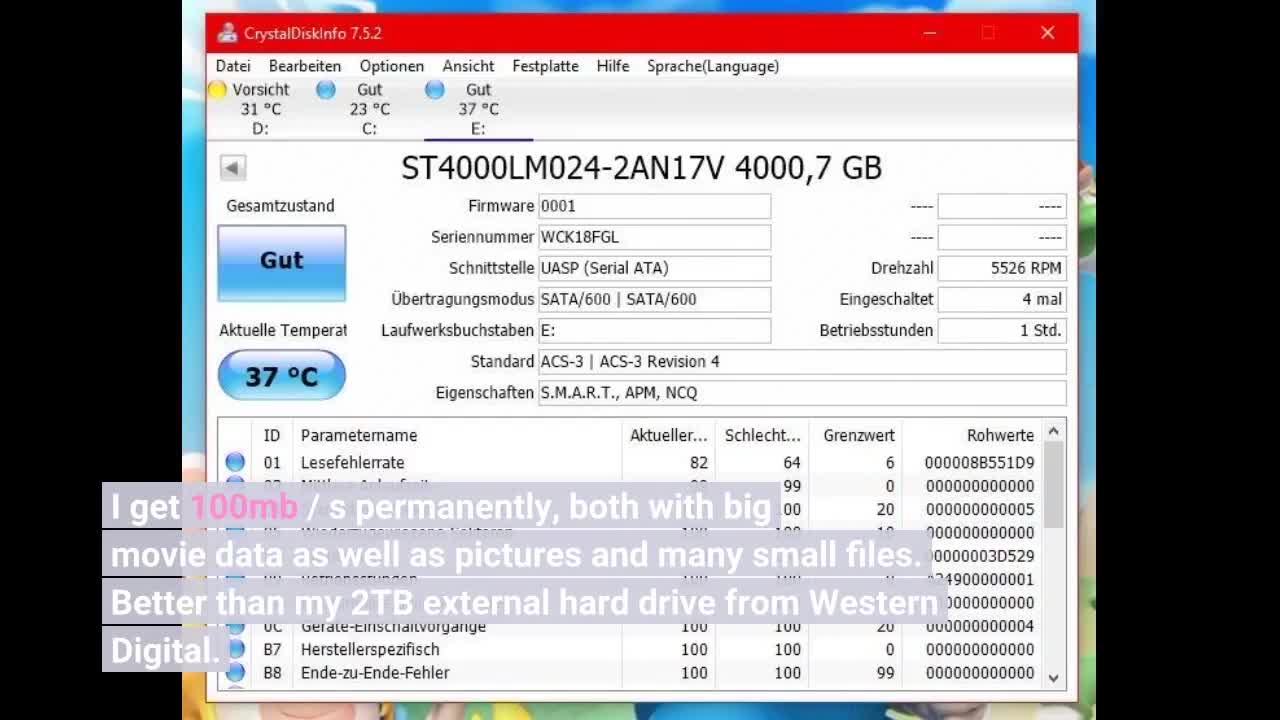Image resolution: width=1280 pixels, height=720 pixels.
Task: Click the Übertragungsmodus field SATA/600
Action: click(654, 299)
